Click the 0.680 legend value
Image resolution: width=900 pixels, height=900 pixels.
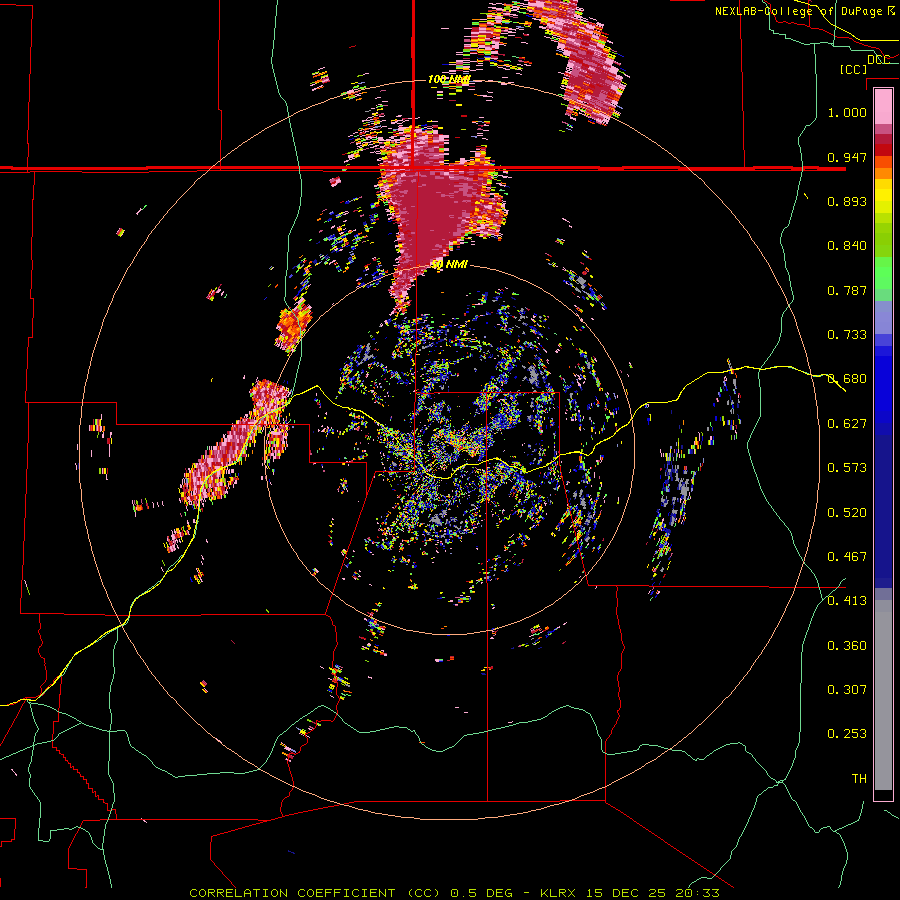pyautogui.click(x=847, y=379)
